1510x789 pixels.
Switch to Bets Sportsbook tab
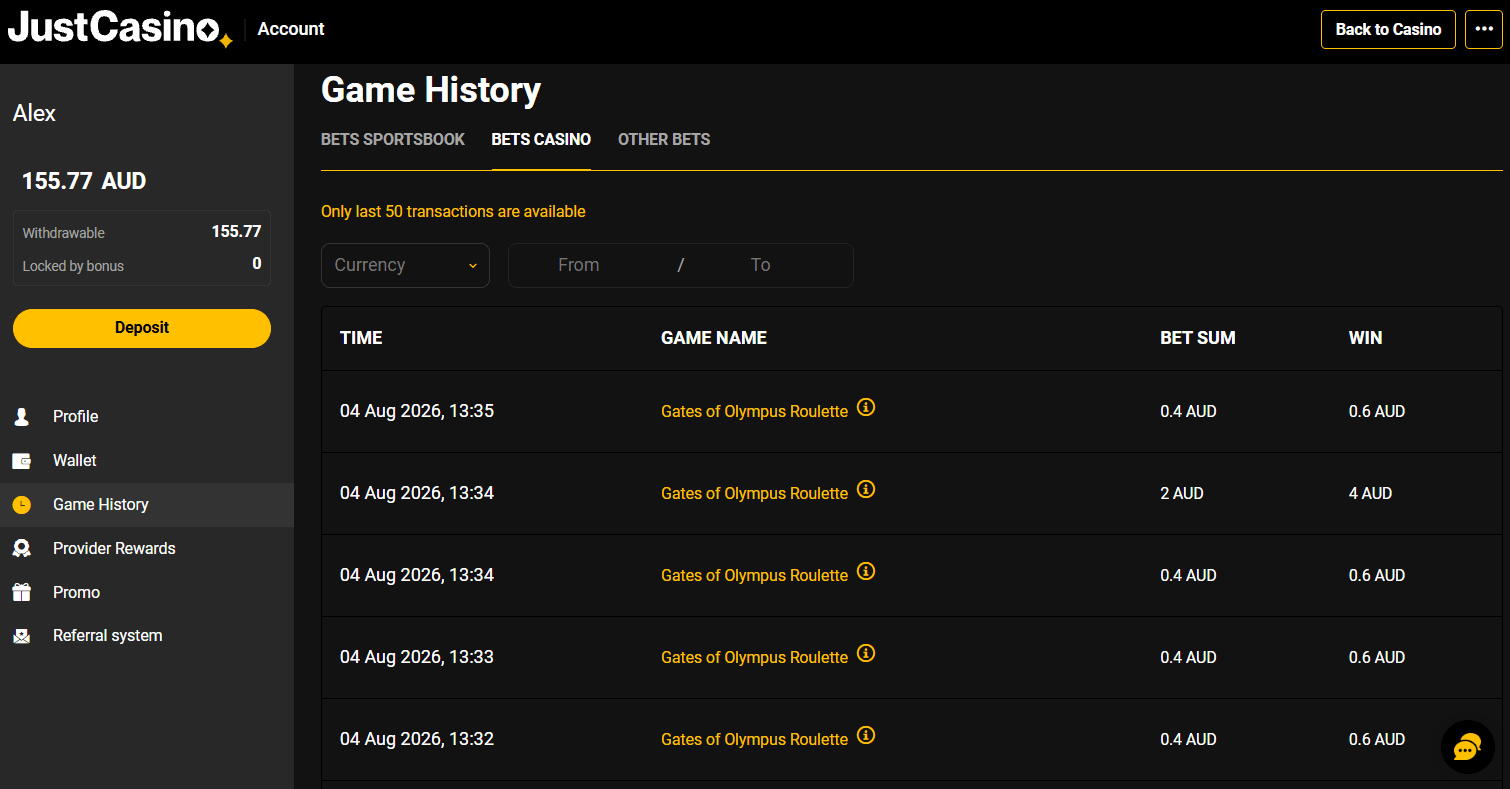coord(393,139)
